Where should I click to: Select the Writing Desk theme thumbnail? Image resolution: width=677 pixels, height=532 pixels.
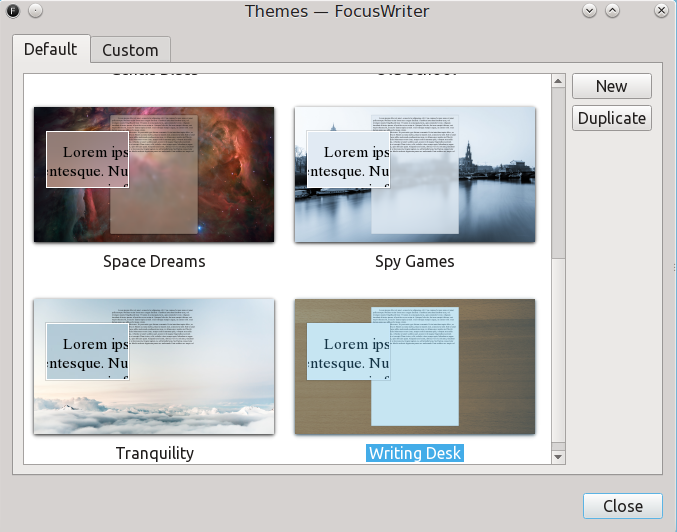(x=415, y=366)
